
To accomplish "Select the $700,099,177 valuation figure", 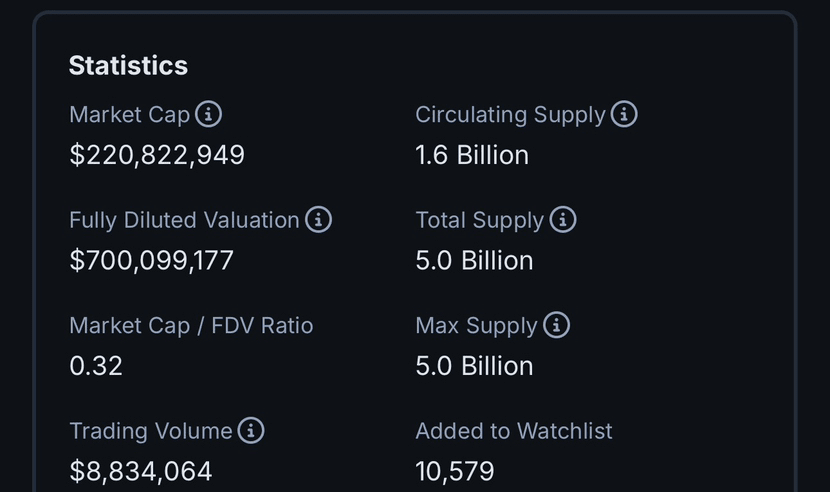I will point(151,260).
